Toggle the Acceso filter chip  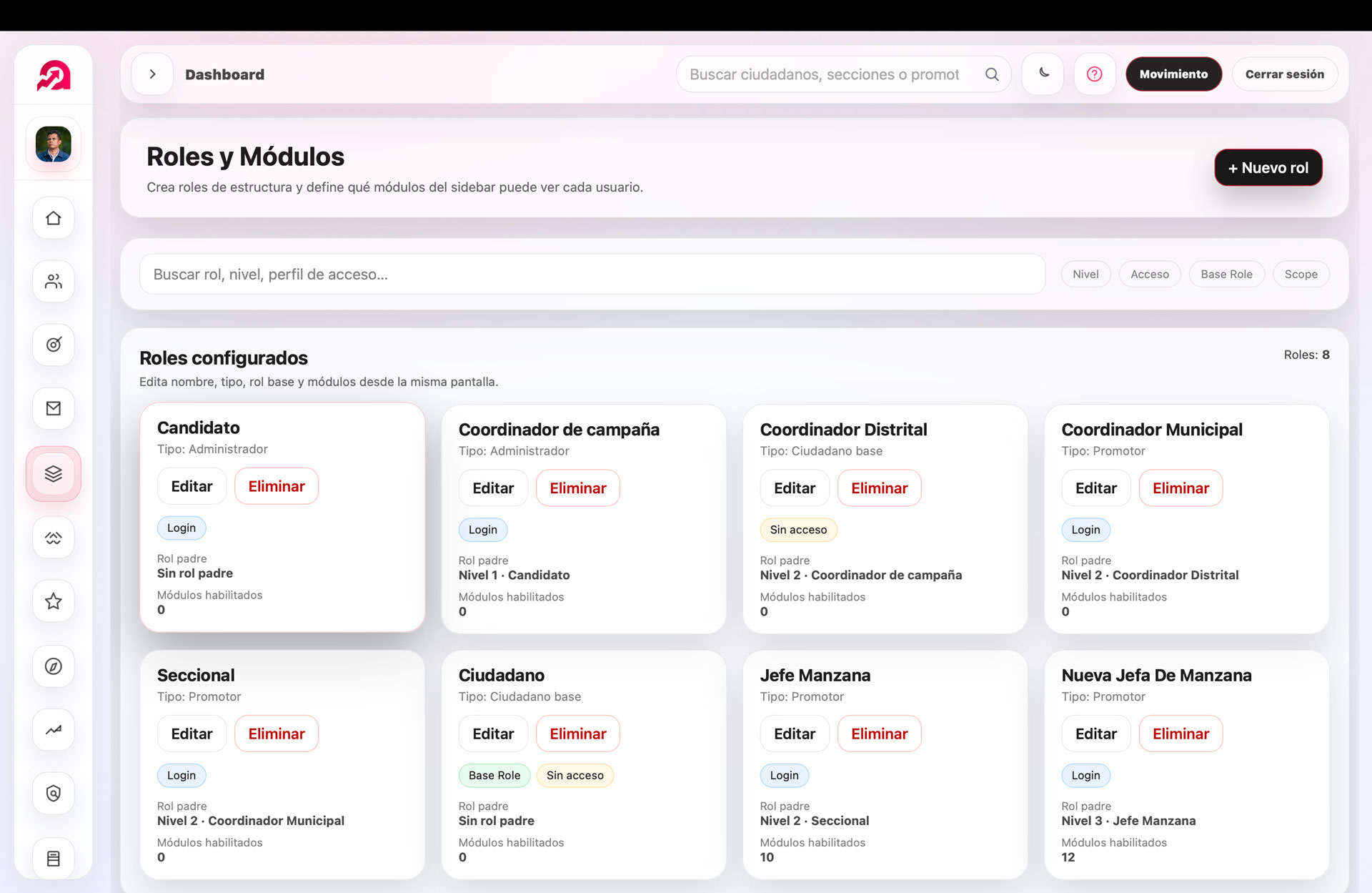point(1150,275)
